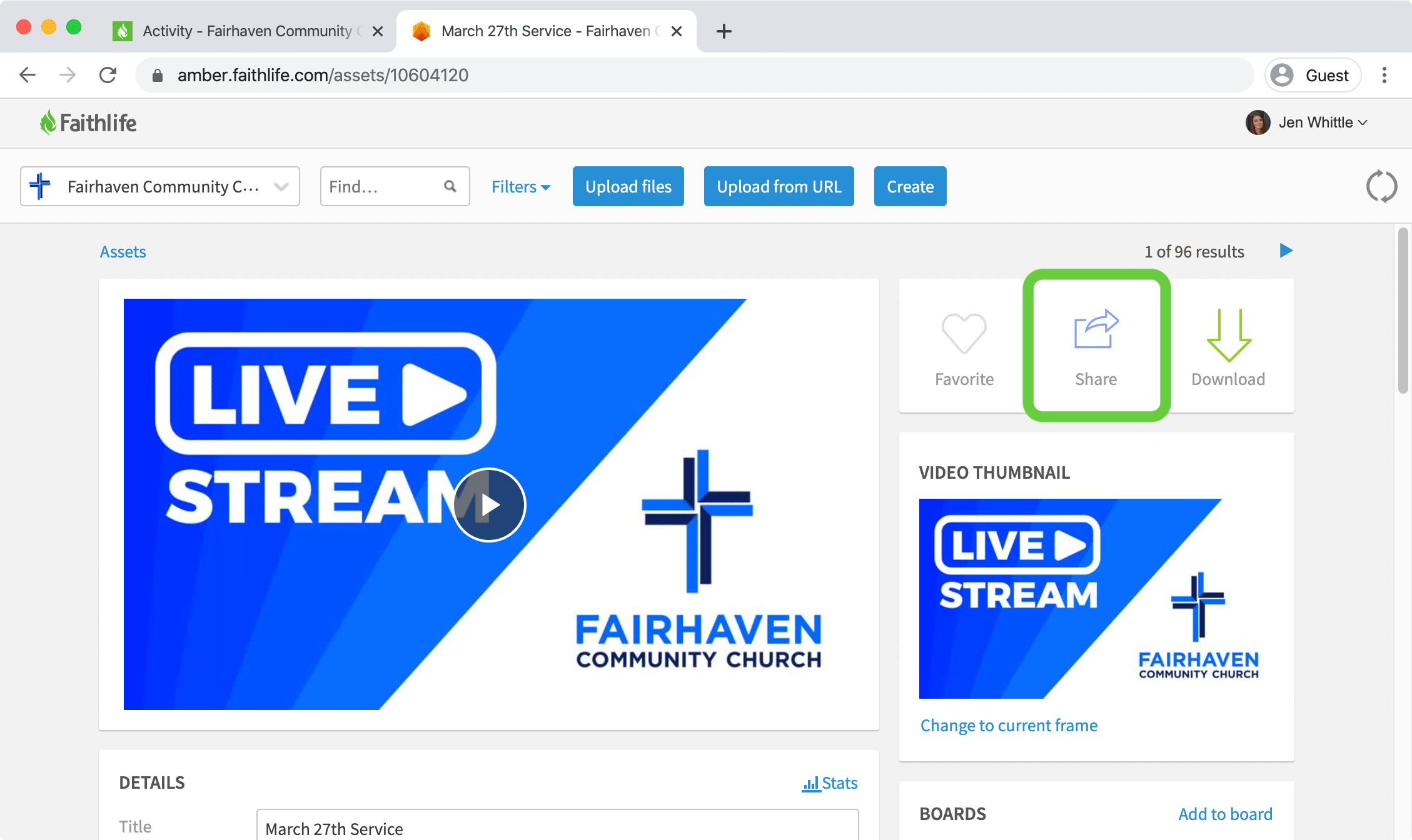Click the Guest profile button
The image size is (1412, 840).
(x=1313, y=75)
